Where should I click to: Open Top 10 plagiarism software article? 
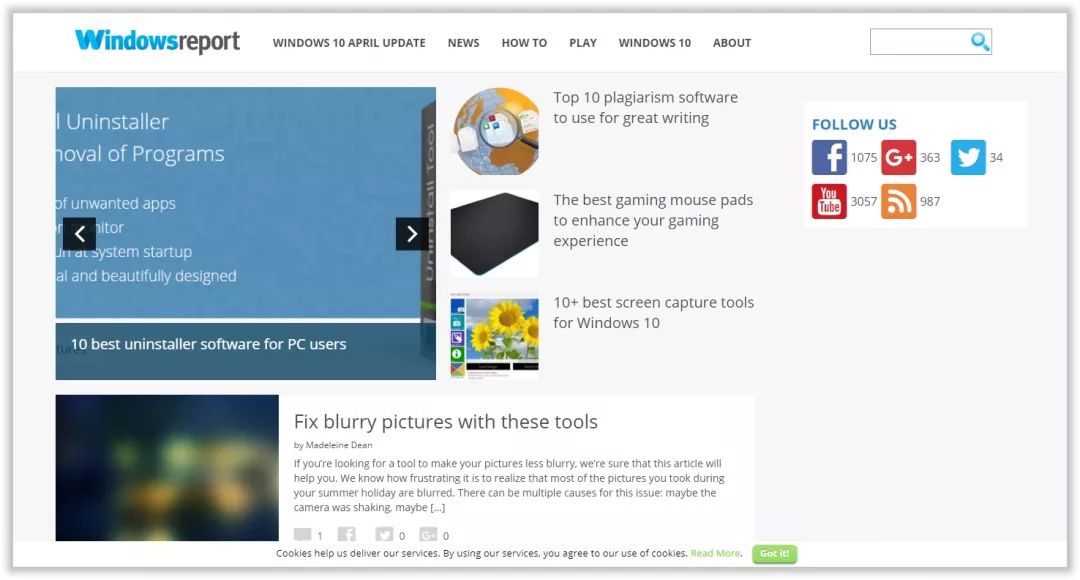click(x=645, y=107)
